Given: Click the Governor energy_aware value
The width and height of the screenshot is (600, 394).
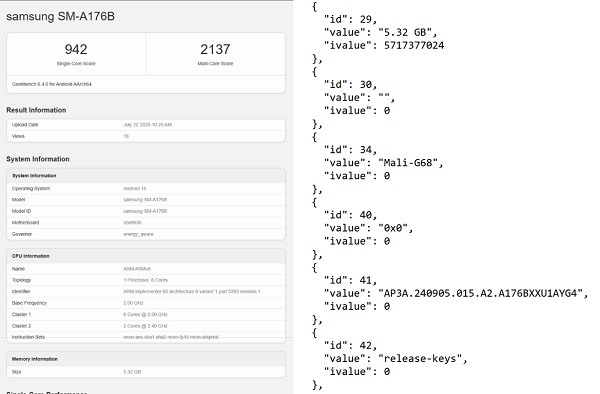Looking at the screenshot, I should click(x=138, y=234).
